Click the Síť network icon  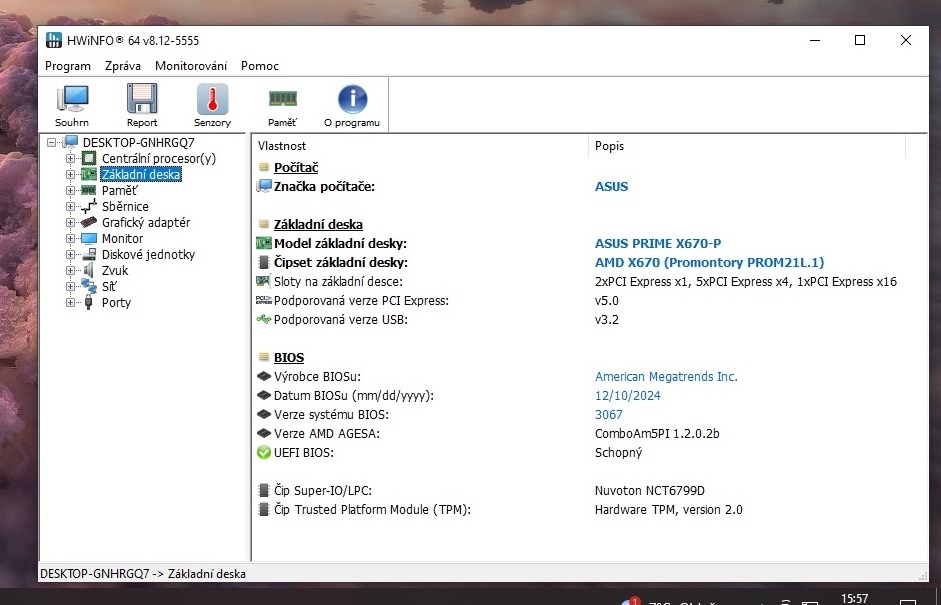click(86, 286)
